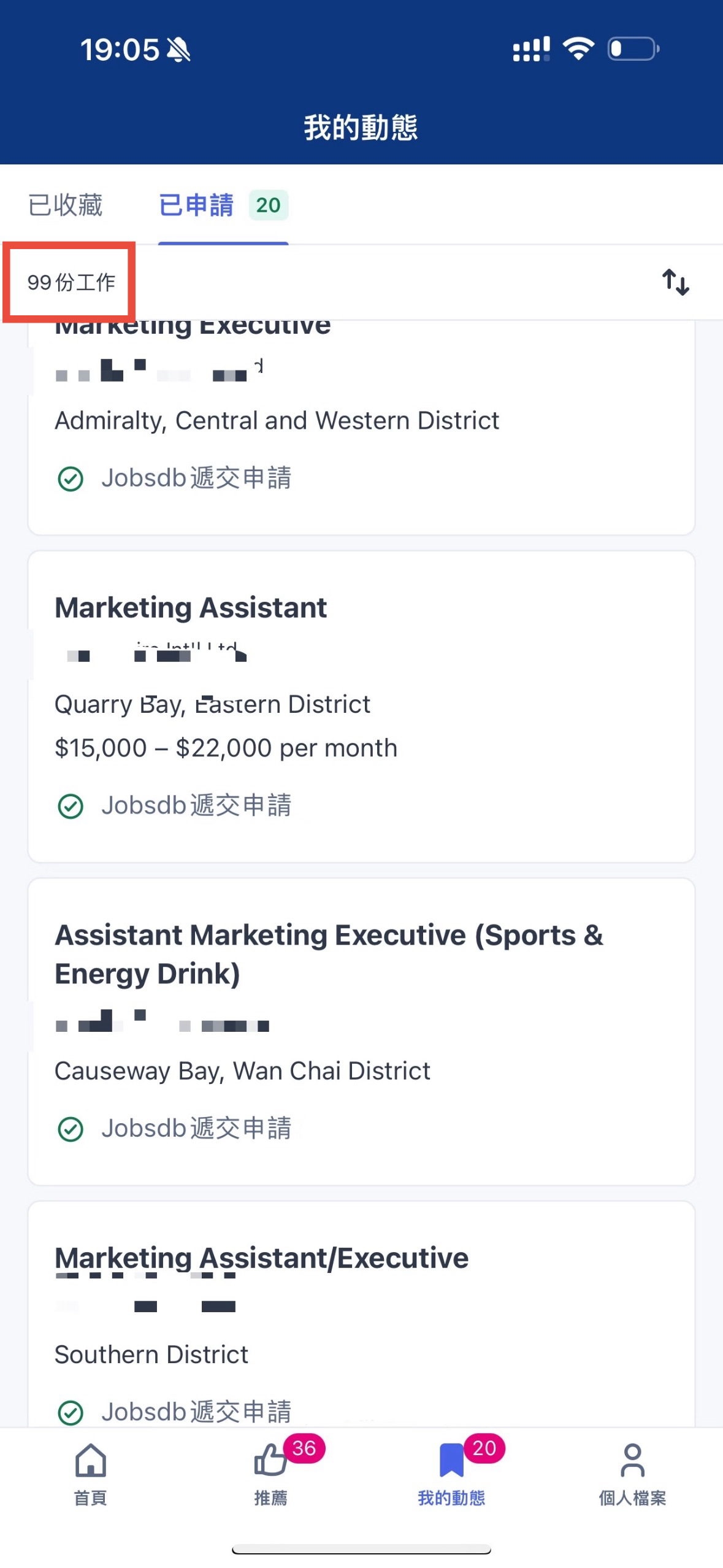Open Assistant Marketing Executive (Sports & Energy Drink)
Image resolution: width=723 pixels, height=1568 pixels.
pos(329,954)
